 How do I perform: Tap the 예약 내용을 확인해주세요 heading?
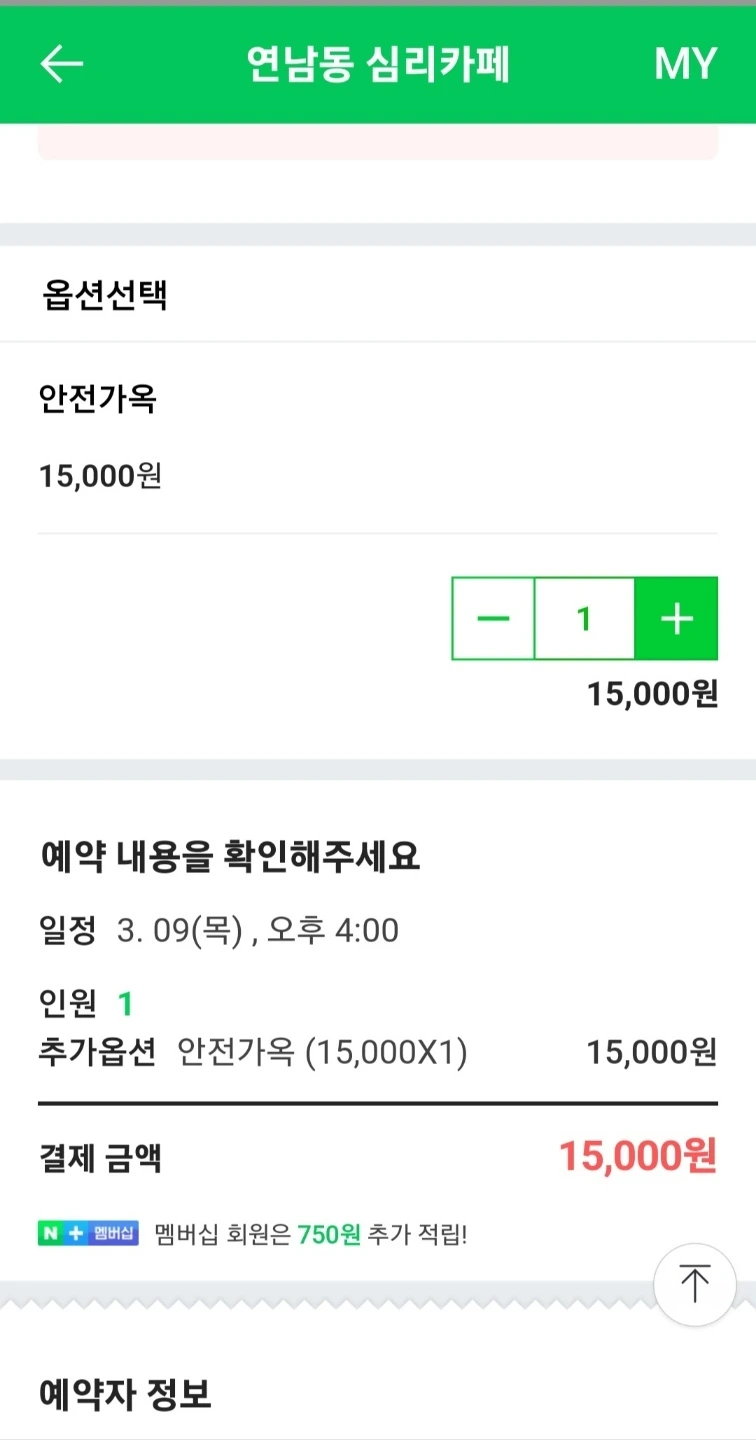pos(230,857)
